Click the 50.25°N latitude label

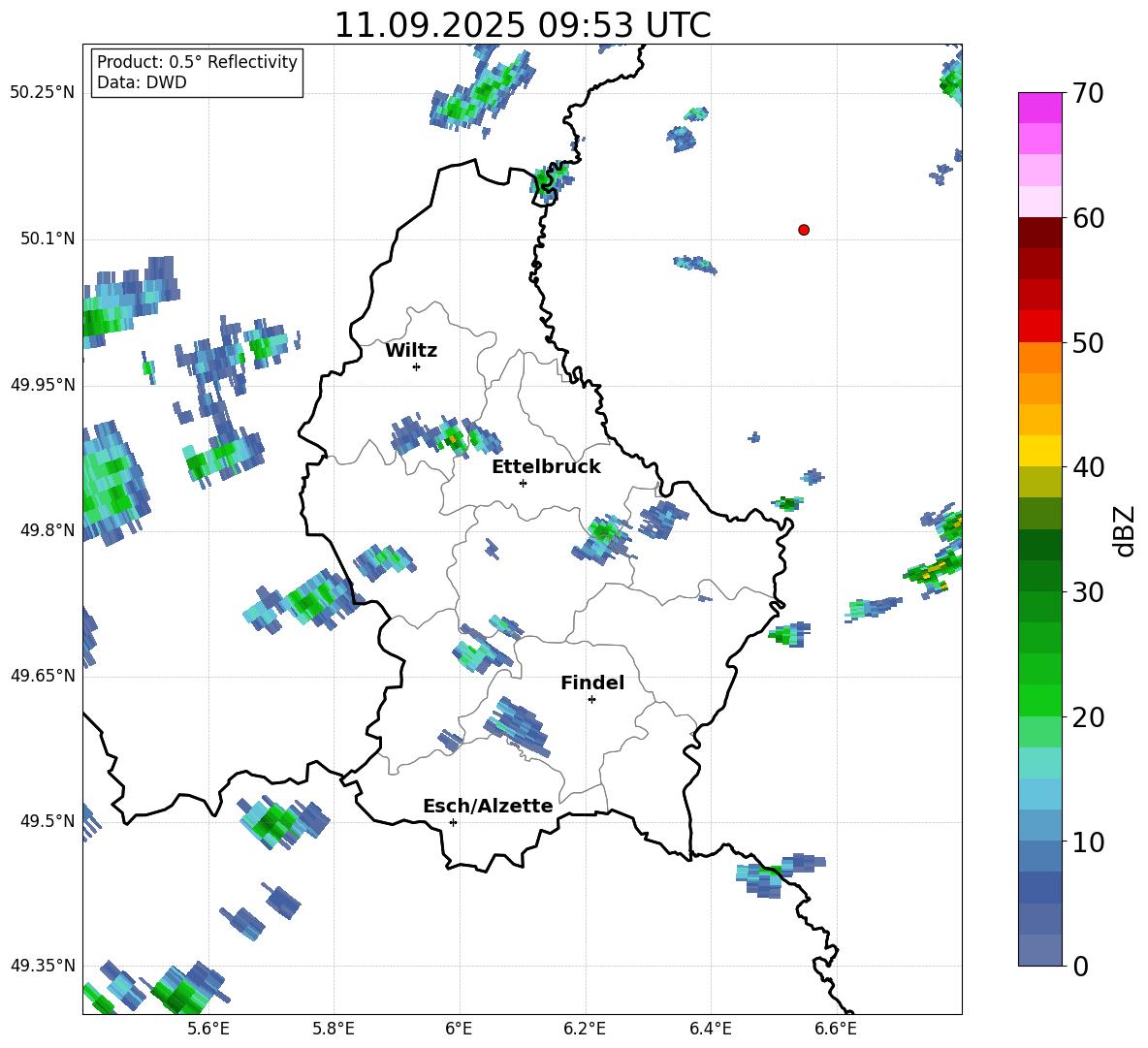pos(42,93)
